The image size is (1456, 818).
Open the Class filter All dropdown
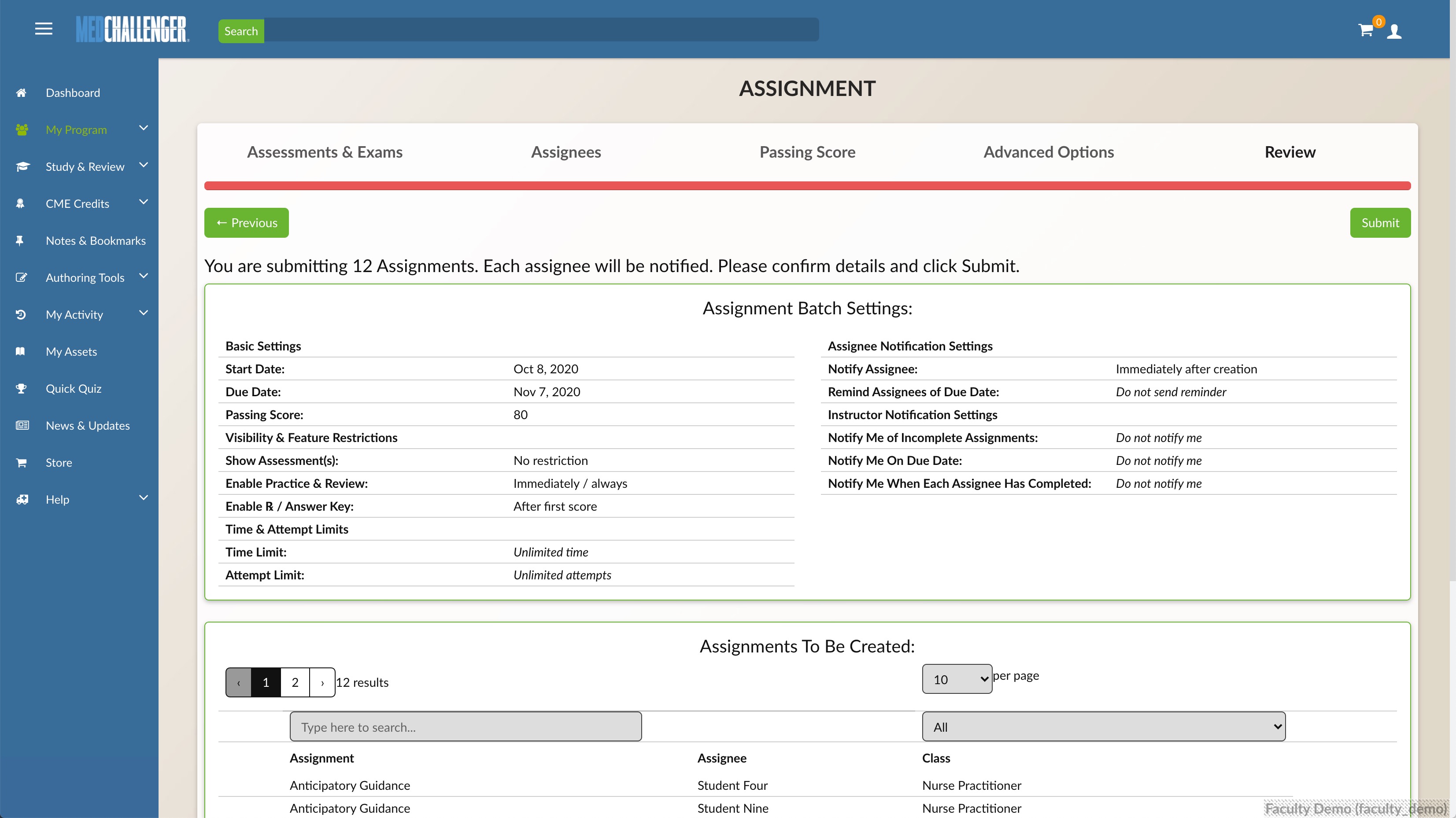click(1103, 726)
